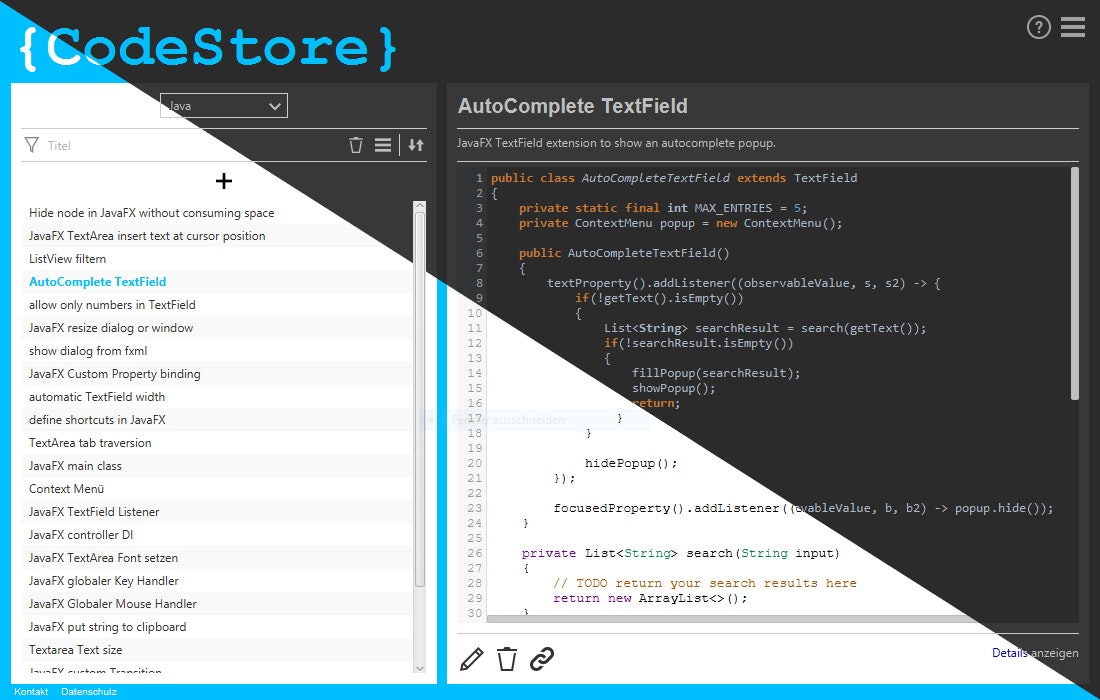Select 'ListView filtern' snippet

pyautogui.click(x=217, y=259)
